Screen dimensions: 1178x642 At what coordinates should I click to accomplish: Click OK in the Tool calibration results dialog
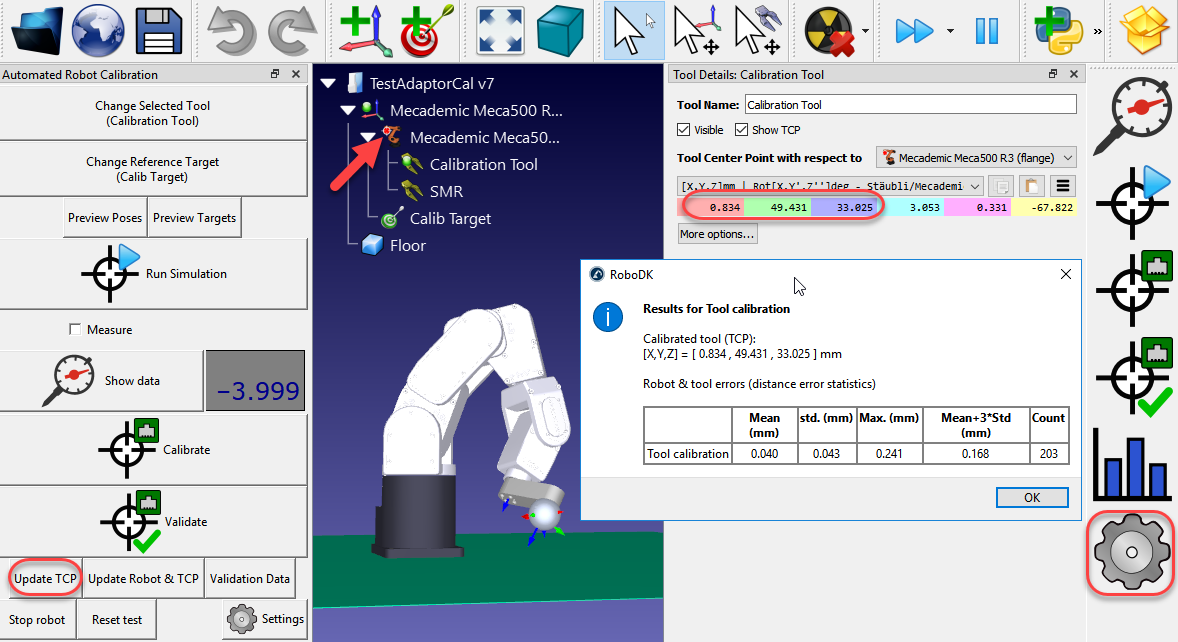tap(1031, 497)
